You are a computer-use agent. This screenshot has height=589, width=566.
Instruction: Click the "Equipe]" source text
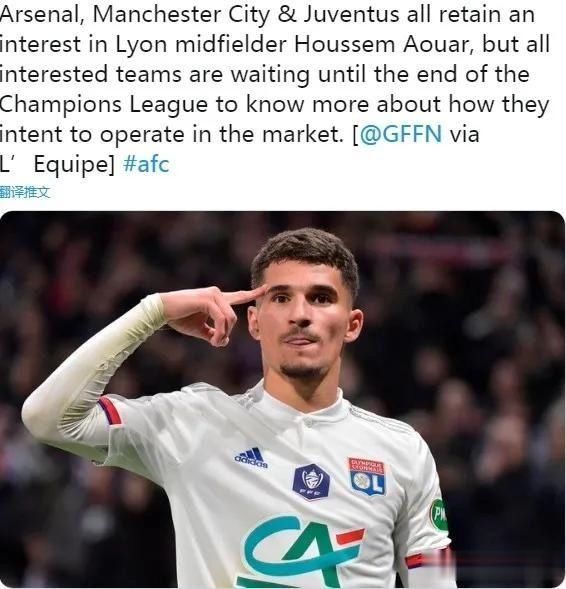tap(74, 165)
